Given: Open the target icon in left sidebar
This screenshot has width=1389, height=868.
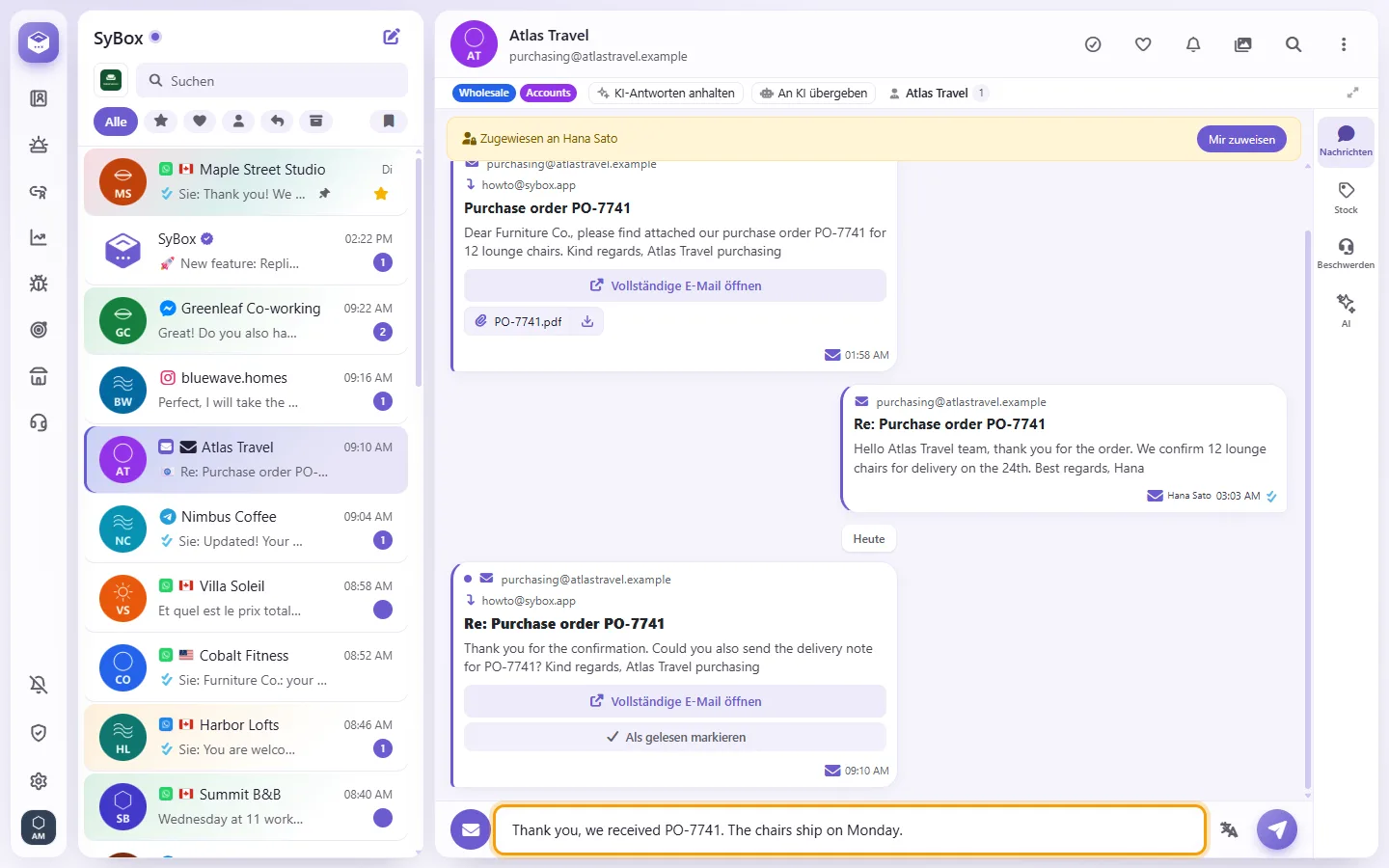Looking at the screenshot, I should [x=39, y=330].
